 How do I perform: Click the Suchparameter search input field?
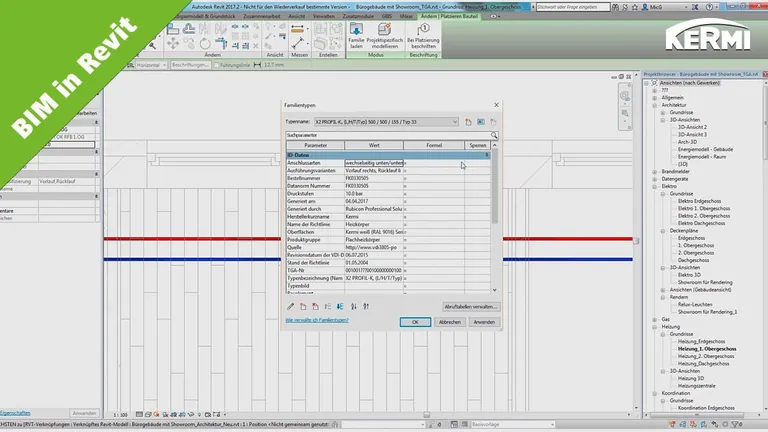click(385, 134)
